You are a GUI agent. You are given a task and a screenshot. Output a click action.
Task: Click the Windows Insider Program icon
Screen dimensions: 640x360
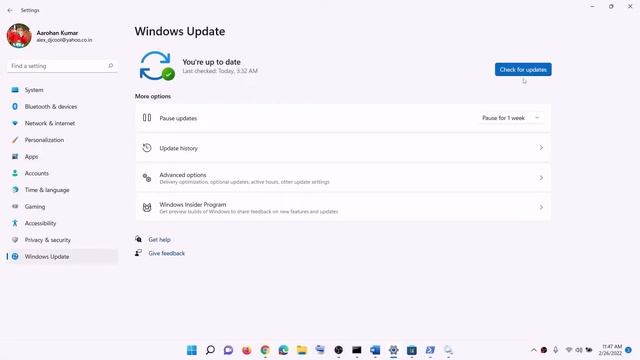pos(147,207)
